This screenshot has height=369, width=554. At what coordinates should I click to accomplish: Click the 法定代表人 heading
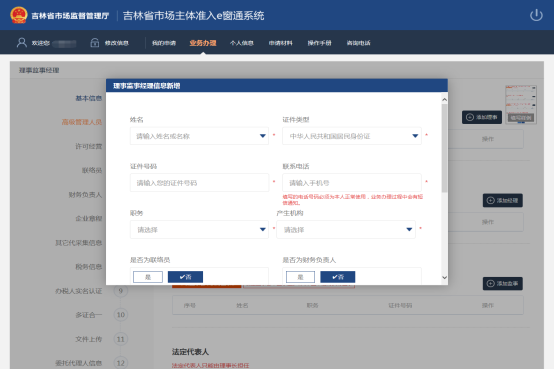click(x=190, y=352)
